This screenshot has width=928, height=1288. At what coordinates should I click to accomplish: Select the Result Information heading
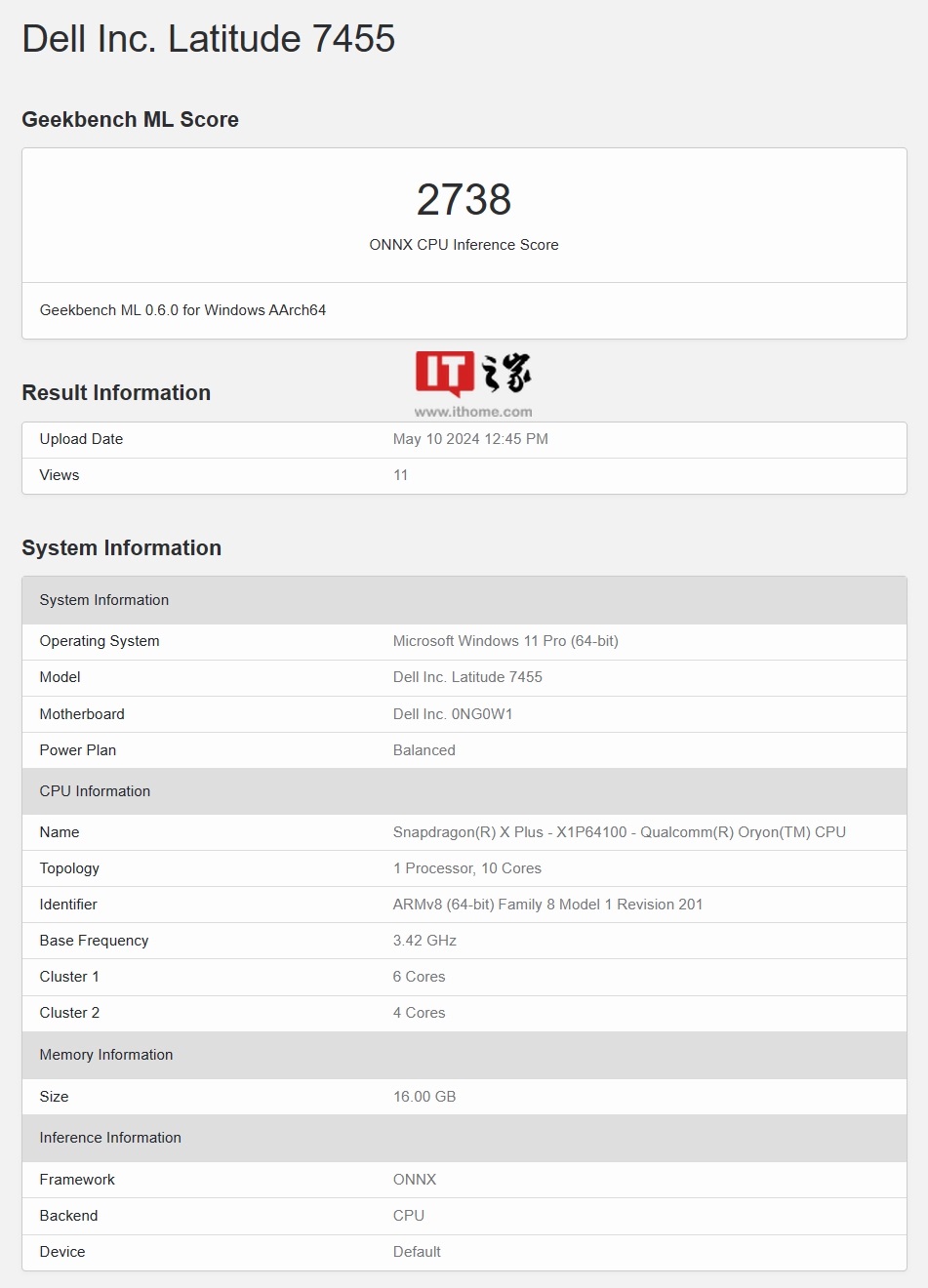coord(116,392)
